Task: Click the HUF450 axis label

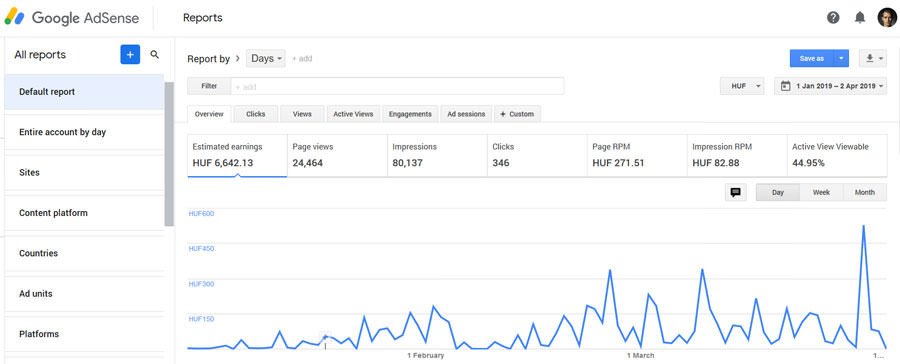Action: pos(201,249)
